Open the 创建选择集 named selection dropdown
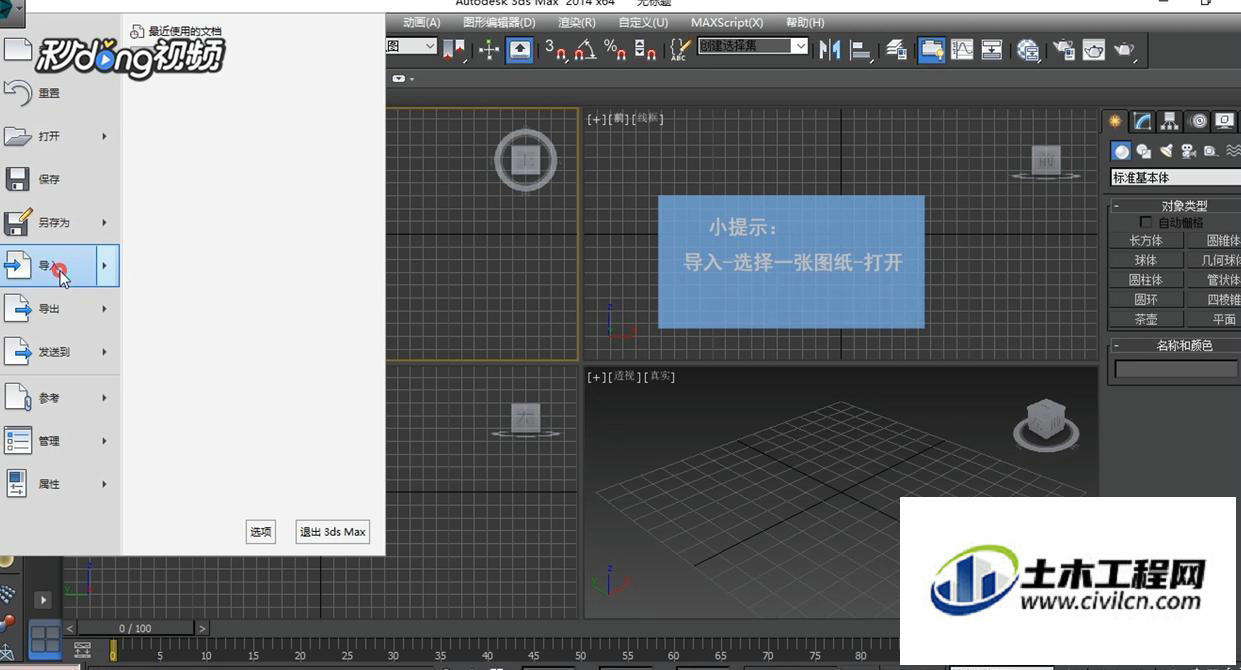 tap(753, 46)
